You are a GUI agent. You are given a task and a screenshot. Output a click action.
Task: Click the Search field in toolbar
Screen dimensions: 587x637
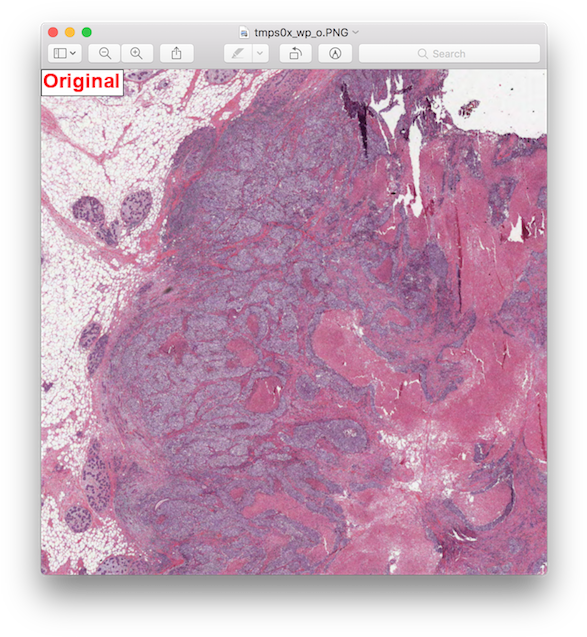pyautogui.click(x=449, y=53)
